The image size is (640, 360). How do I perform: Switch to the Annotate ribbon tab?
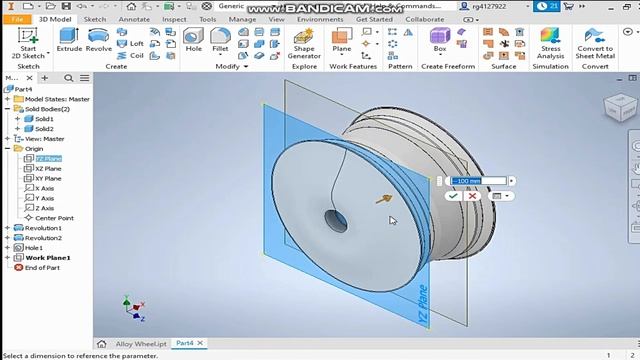pos(134,19)
